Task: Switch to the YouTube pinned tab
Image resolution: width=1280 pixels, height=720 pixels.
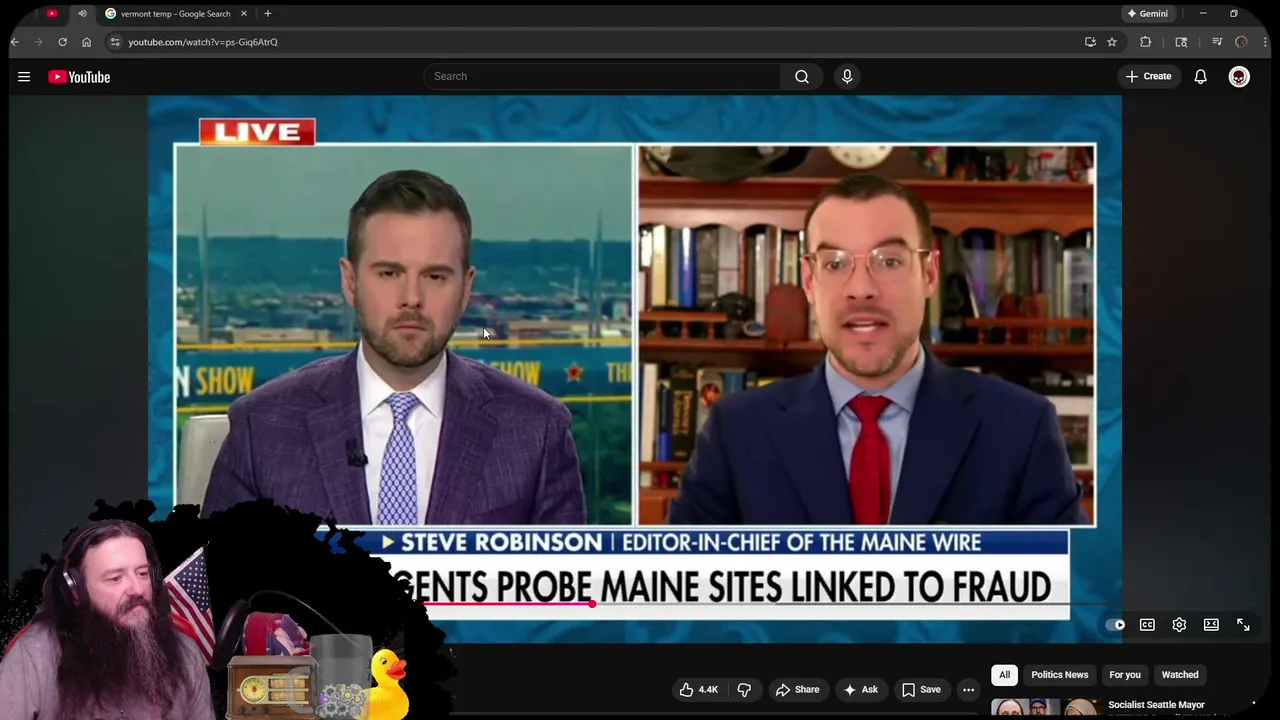Action: [x=52, y=14]
